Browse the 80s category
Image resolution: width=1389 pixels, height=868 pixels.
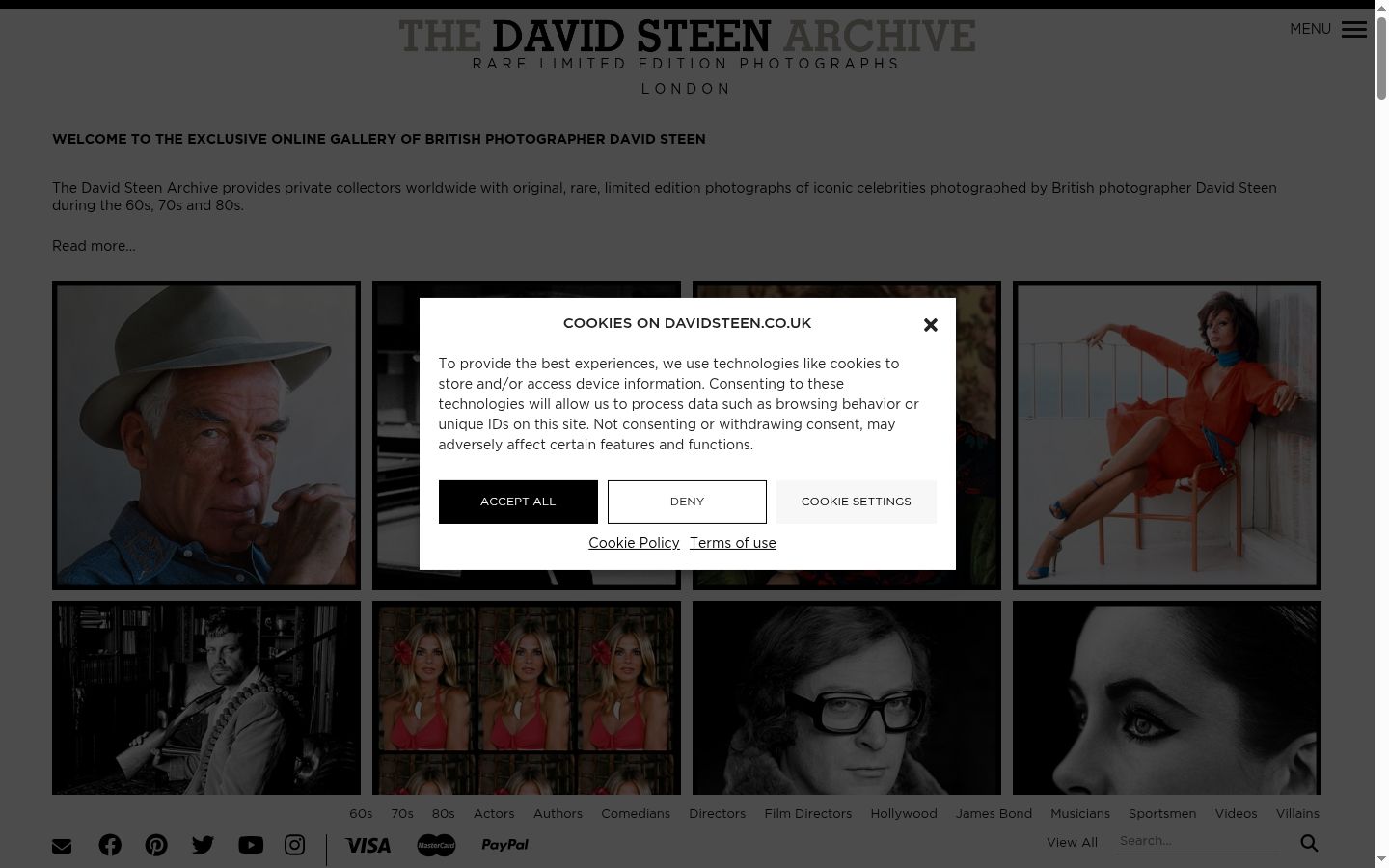(444, 814)
